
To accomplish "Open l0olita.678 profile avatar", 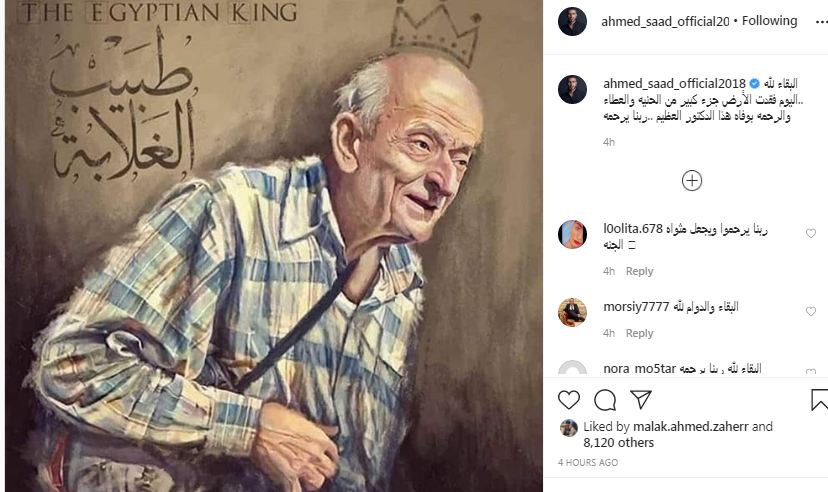I will 573,234.
